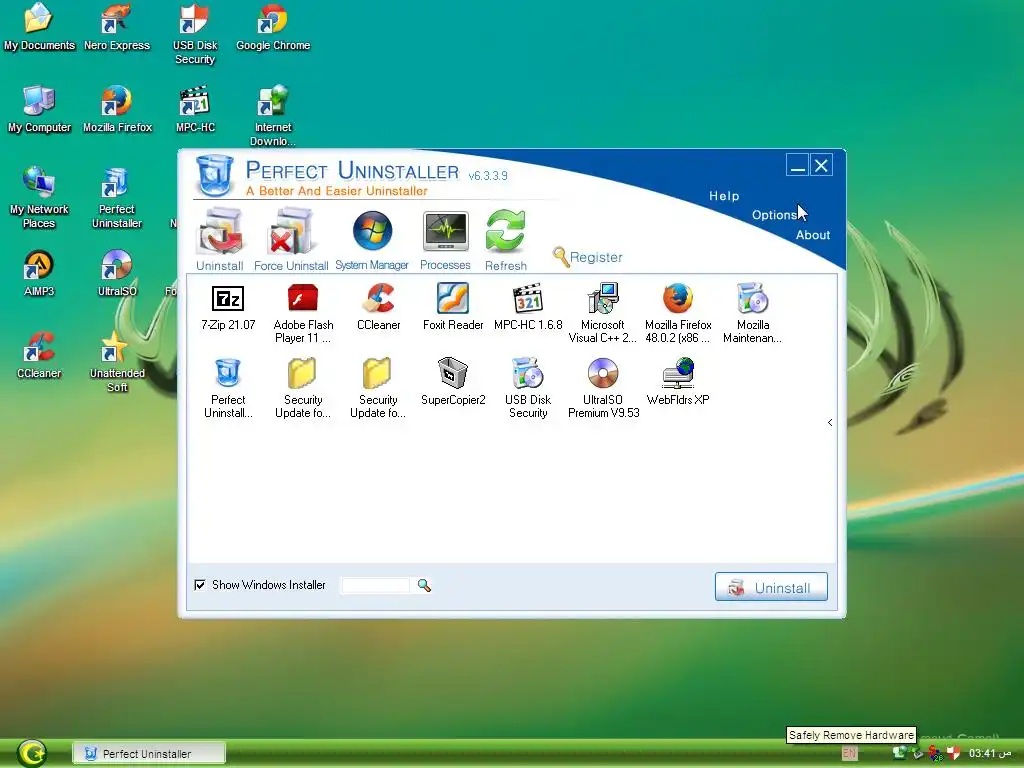Image resolution: width=1024 pixels, height=768 pixels.
Task: Click the magnifier search icon
Action: tap(424, 585)
